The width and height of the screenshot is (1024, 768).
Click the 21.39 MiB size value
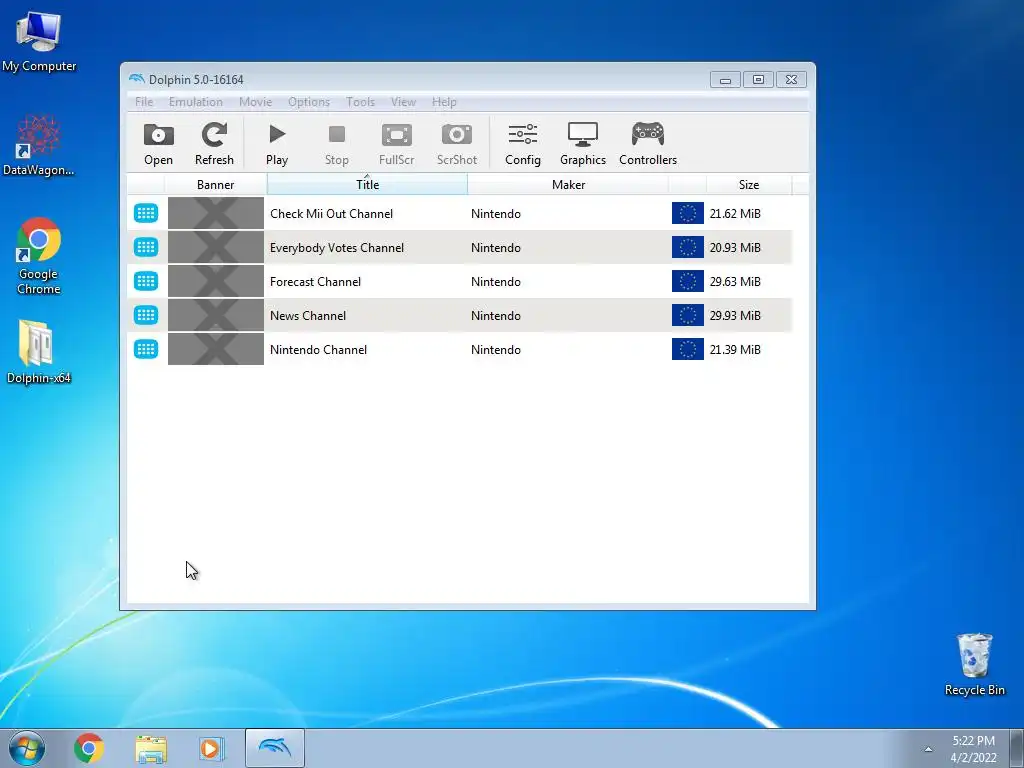click(735, 349)
